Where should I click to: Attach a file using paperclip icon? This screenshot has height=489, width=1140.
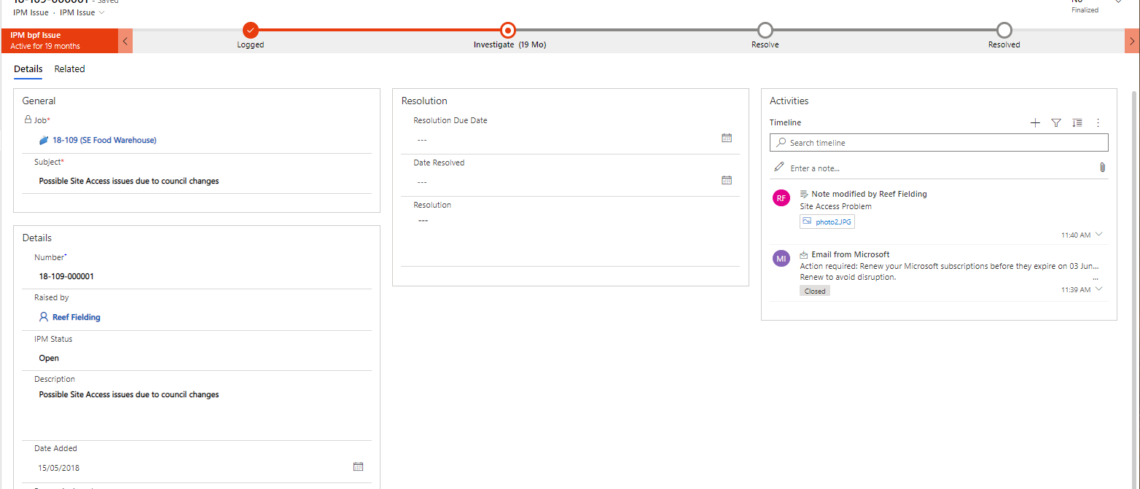[1102, 168]
